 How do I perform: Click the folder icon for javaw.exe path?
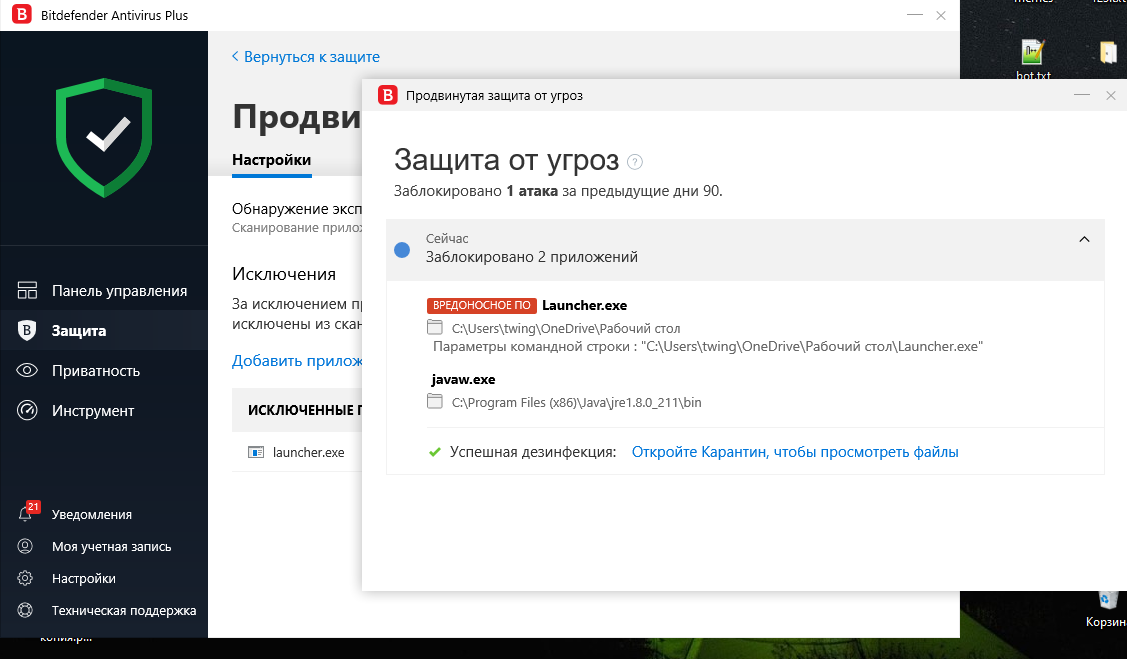(x=435, y=402)
